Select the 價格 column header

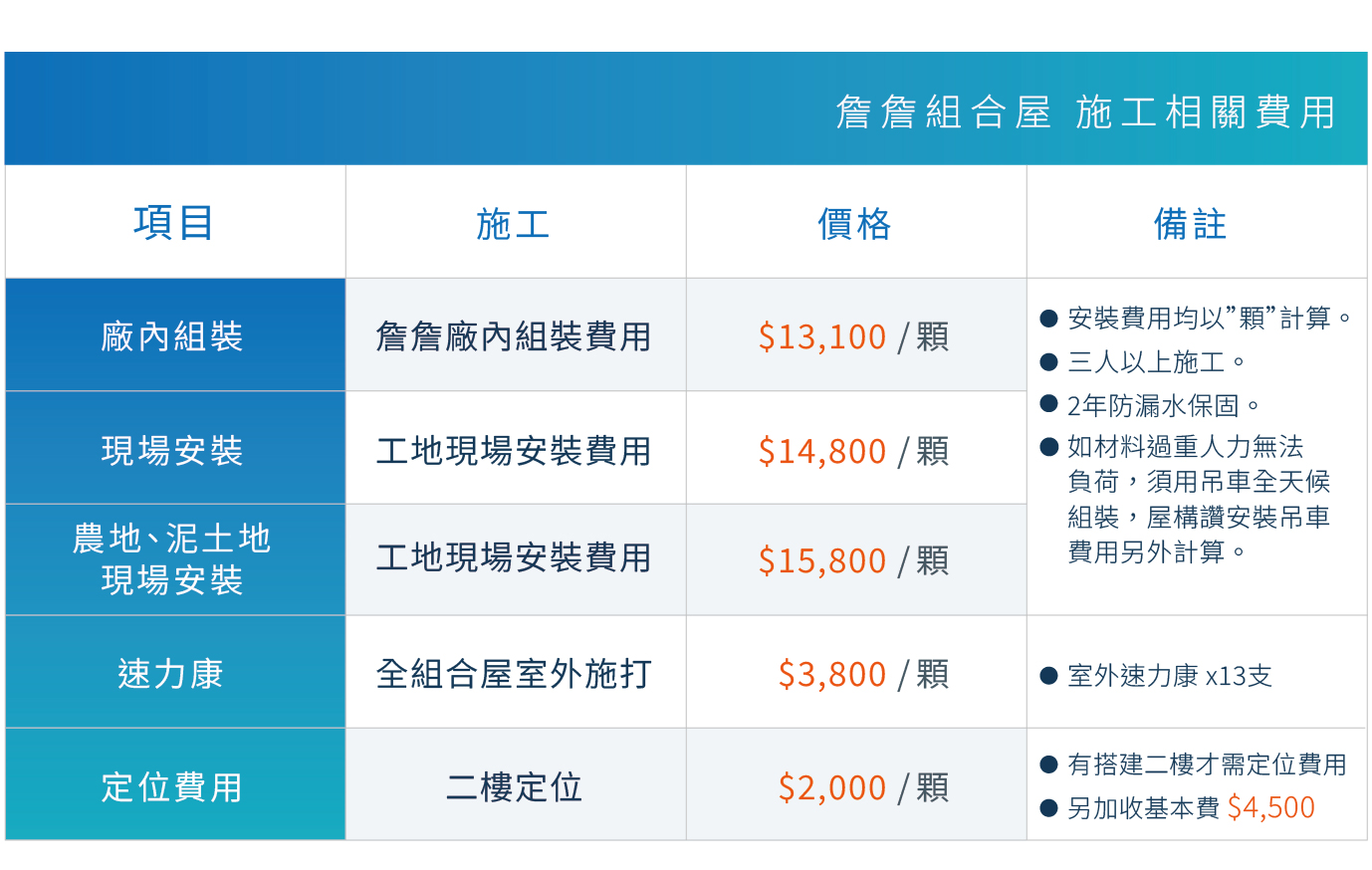pos(854,224)
